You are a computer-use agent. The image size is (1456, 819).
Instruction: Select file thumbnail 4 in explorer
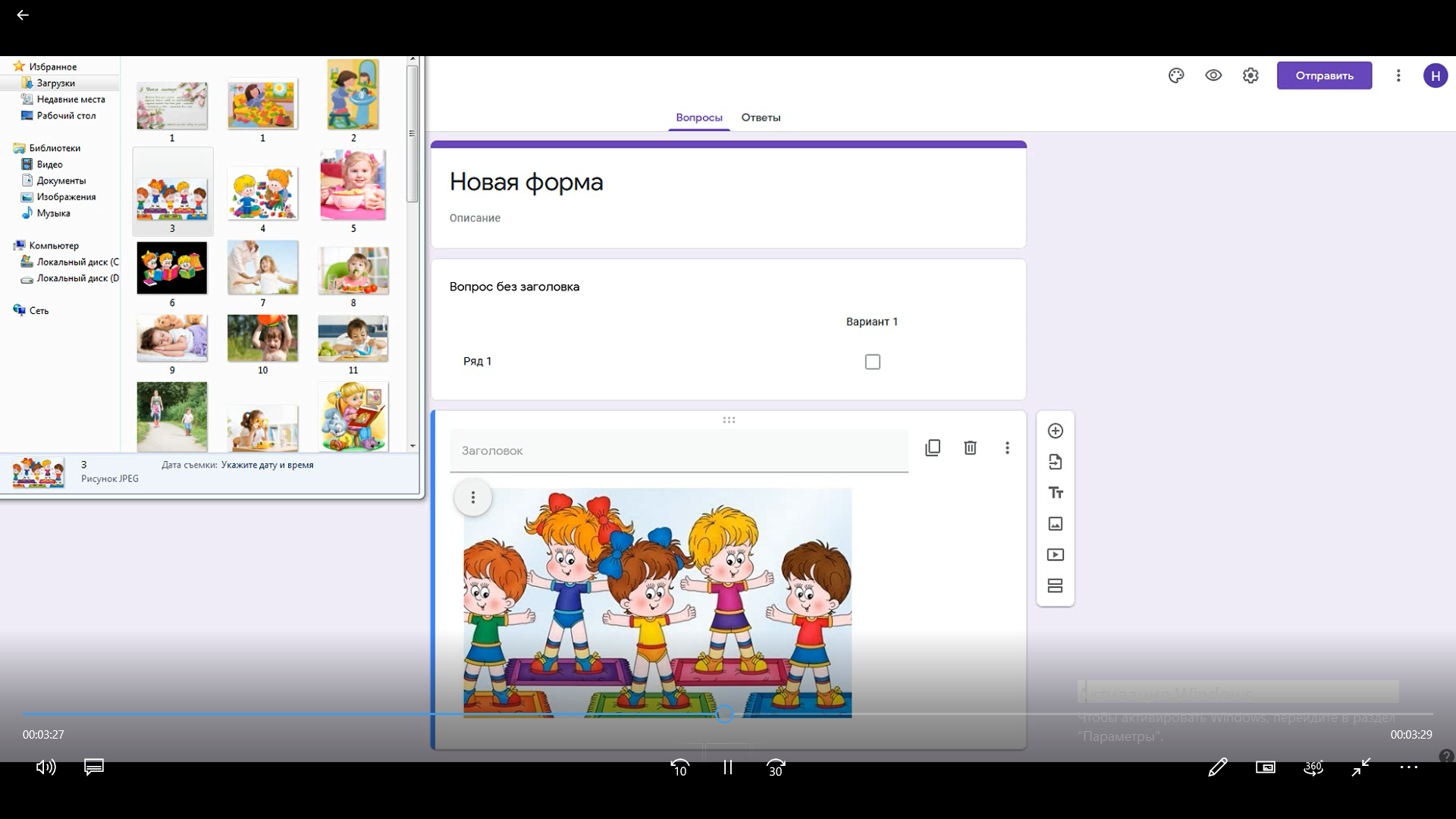click(262, 194)
